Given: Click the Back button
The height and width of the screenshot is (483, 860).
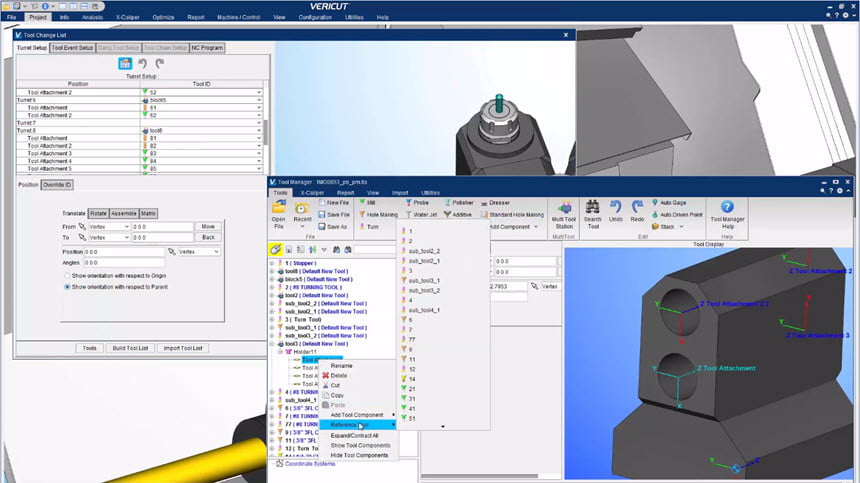Looking at the screenshot, I should tap(208, 237).
